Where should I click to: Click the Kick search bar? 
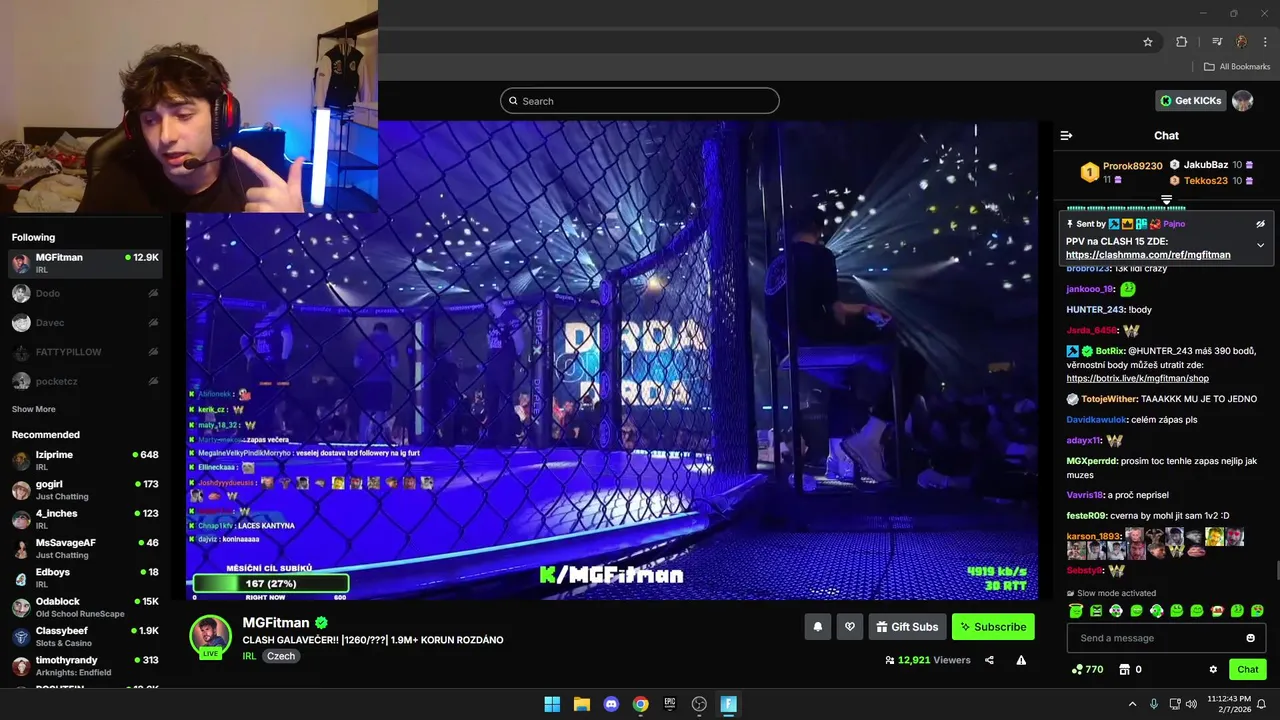pos(640,101)
